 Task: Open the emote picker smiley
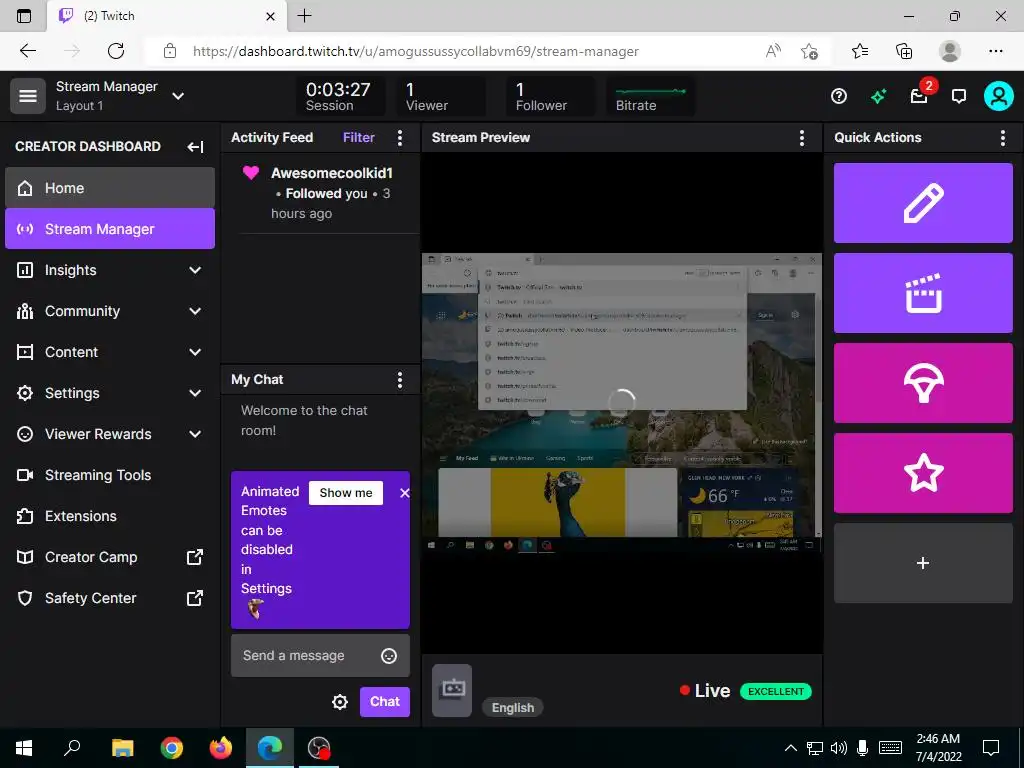coord(389,656)
